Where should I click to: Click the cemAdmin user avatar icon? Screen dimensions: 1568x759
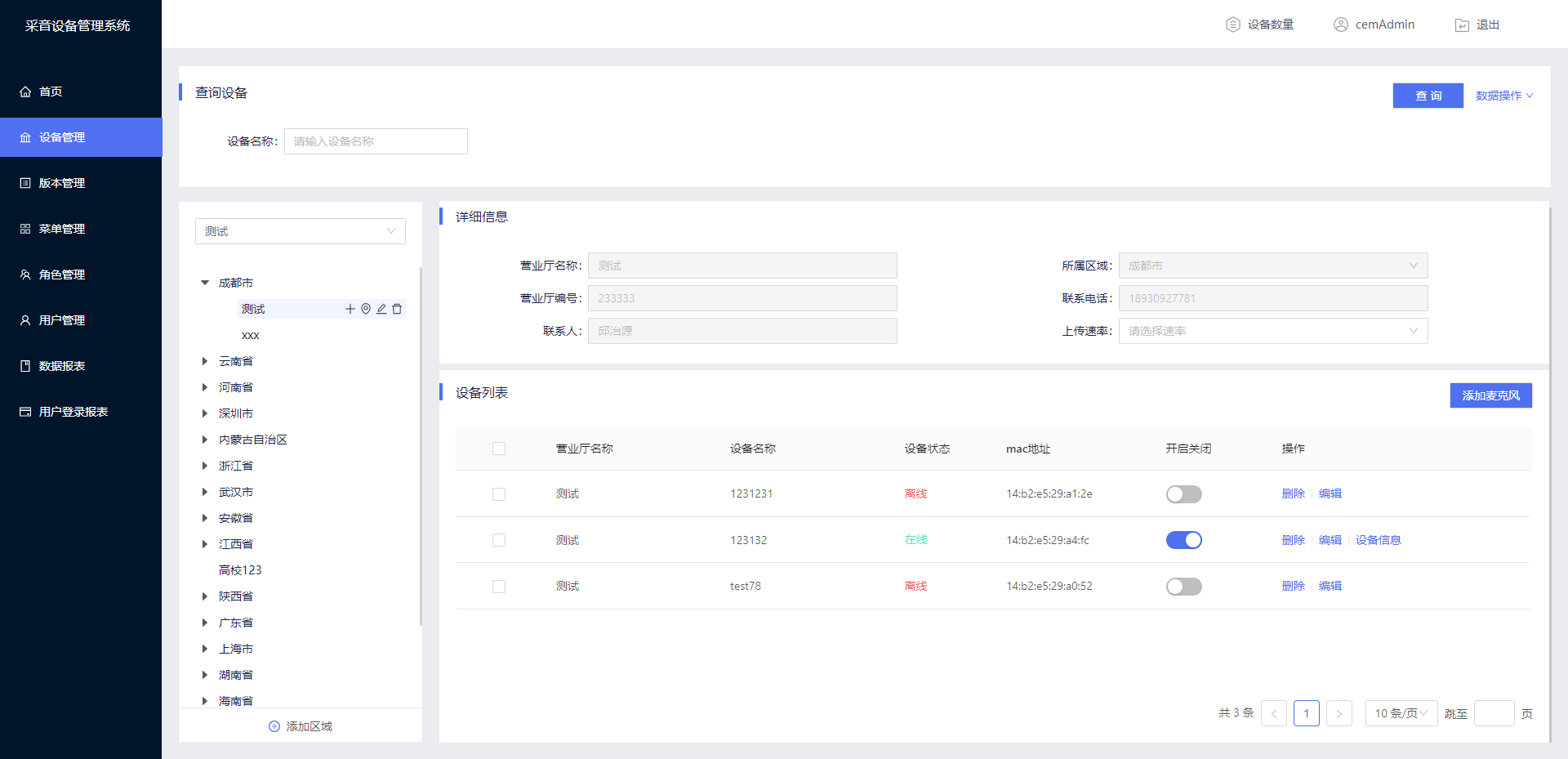coord(1341,25)
